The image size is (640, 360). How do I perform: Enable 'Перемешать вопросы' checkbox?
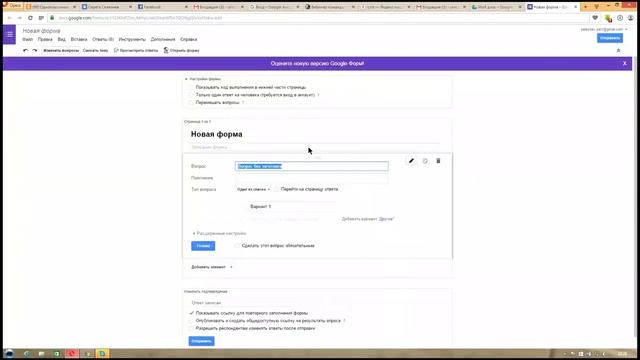point(191,102)
